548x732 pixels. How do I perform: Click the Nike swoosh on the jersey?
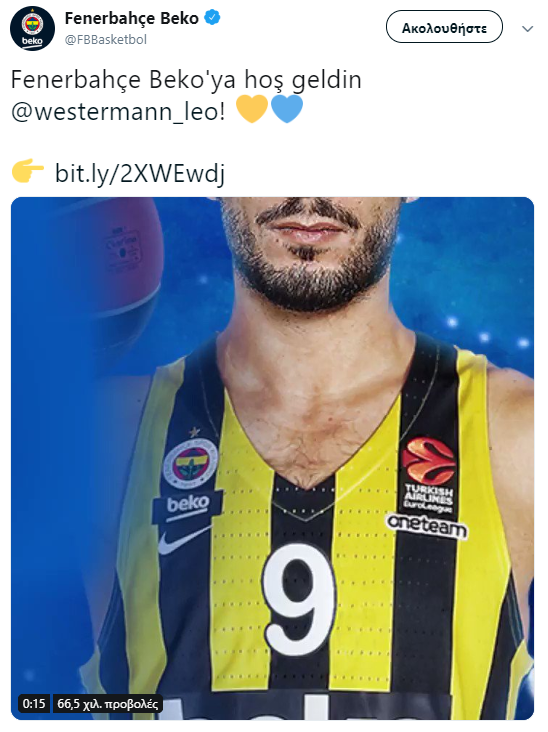(184, 540)
